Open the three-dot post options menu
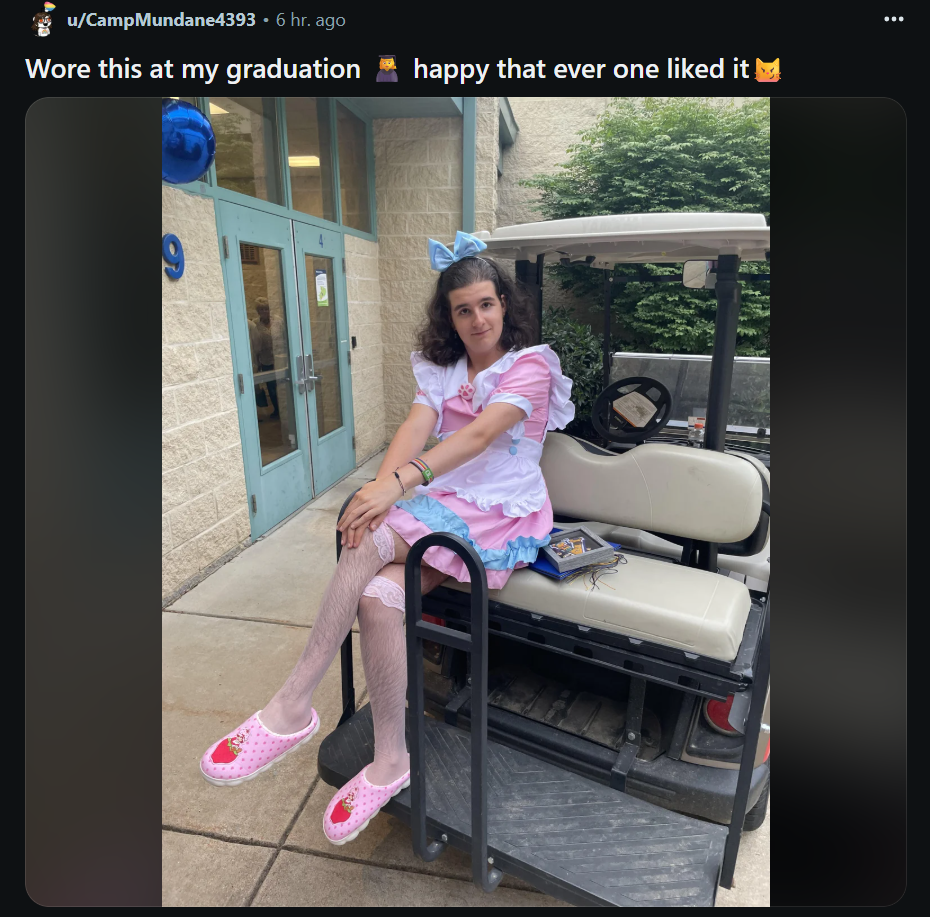This screenshot has width=930, height=917. pos(893,19)
